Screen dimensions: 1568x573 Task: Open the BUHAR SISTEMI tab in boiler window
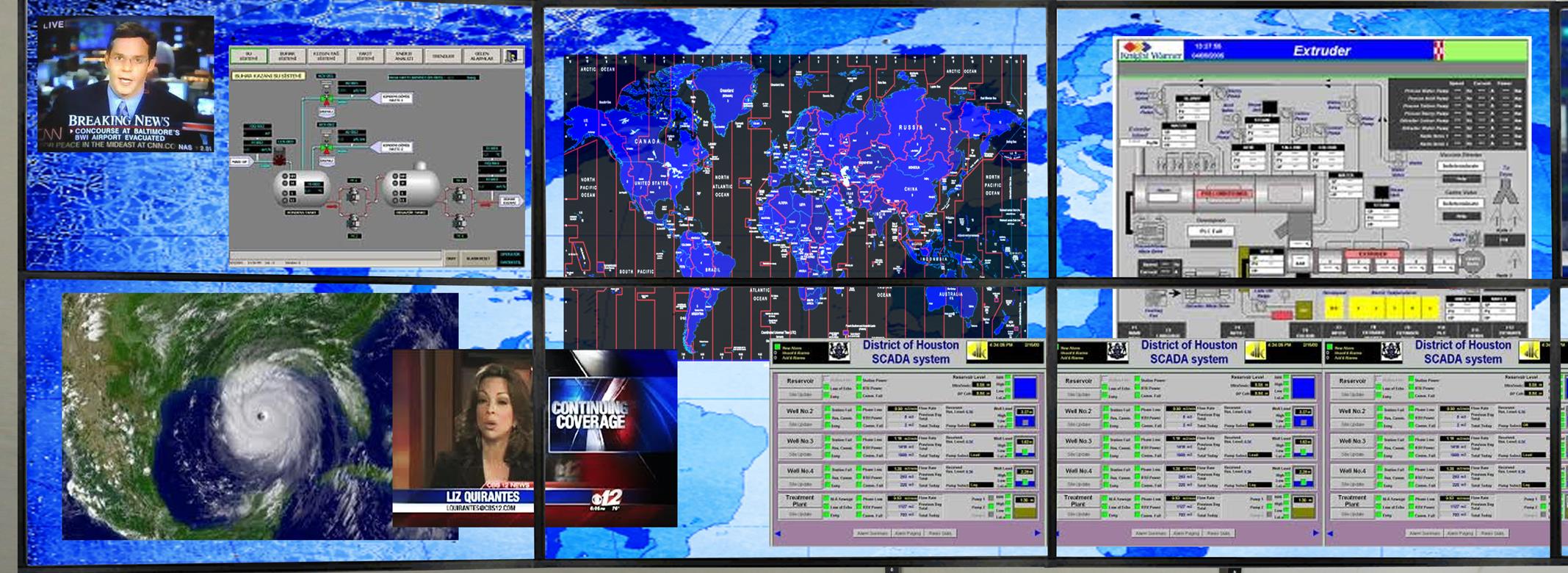[287, 56]
